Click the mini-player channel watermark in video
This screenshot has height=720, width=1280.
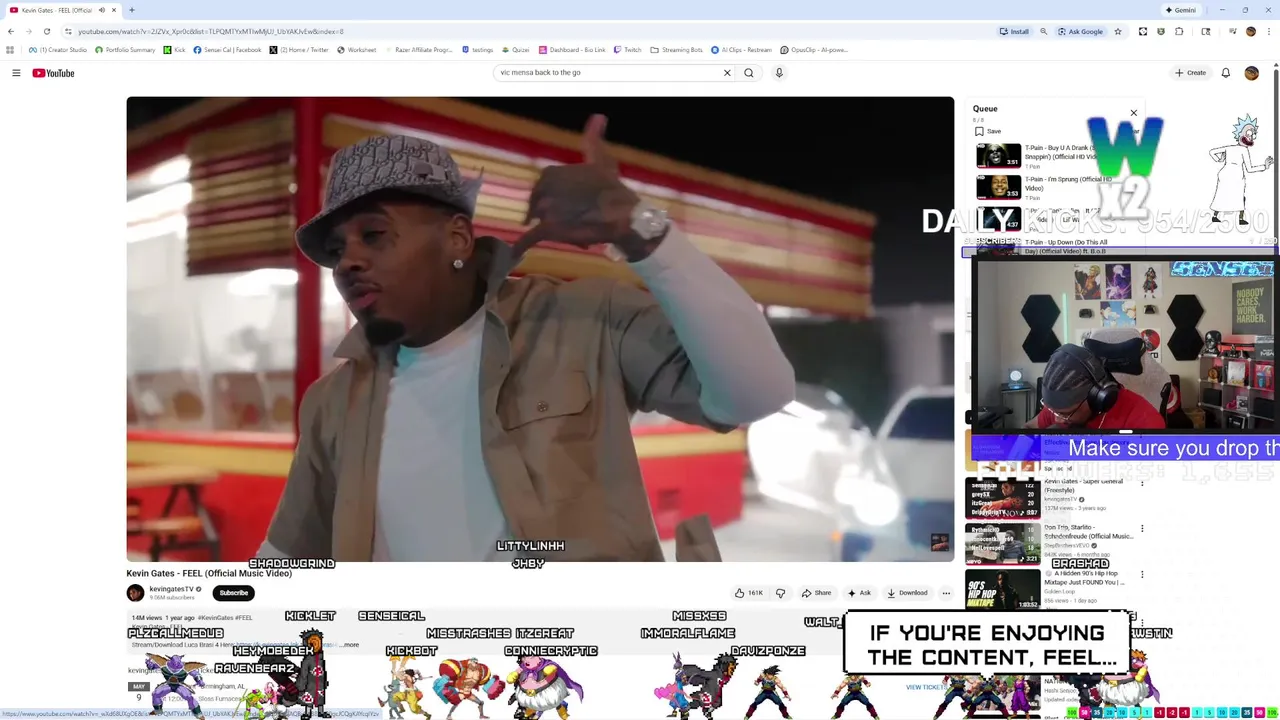(939, 542)
